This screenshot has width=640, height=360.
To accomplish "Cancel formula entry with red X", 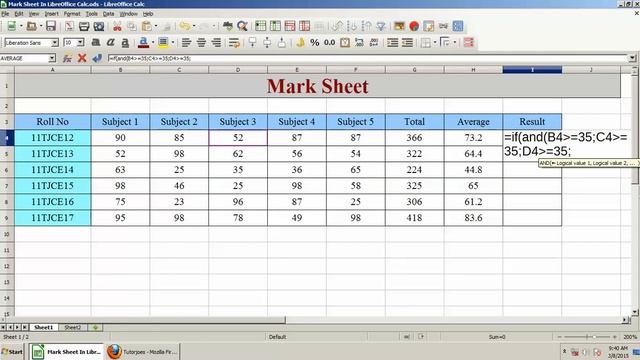I will tap(82, 58).
